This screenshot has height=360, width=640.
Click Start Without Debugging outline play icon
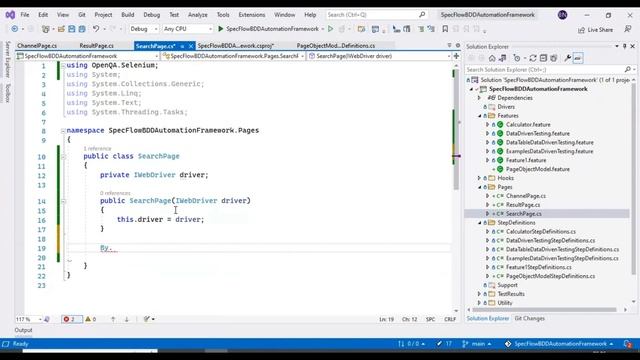point(331,29)
